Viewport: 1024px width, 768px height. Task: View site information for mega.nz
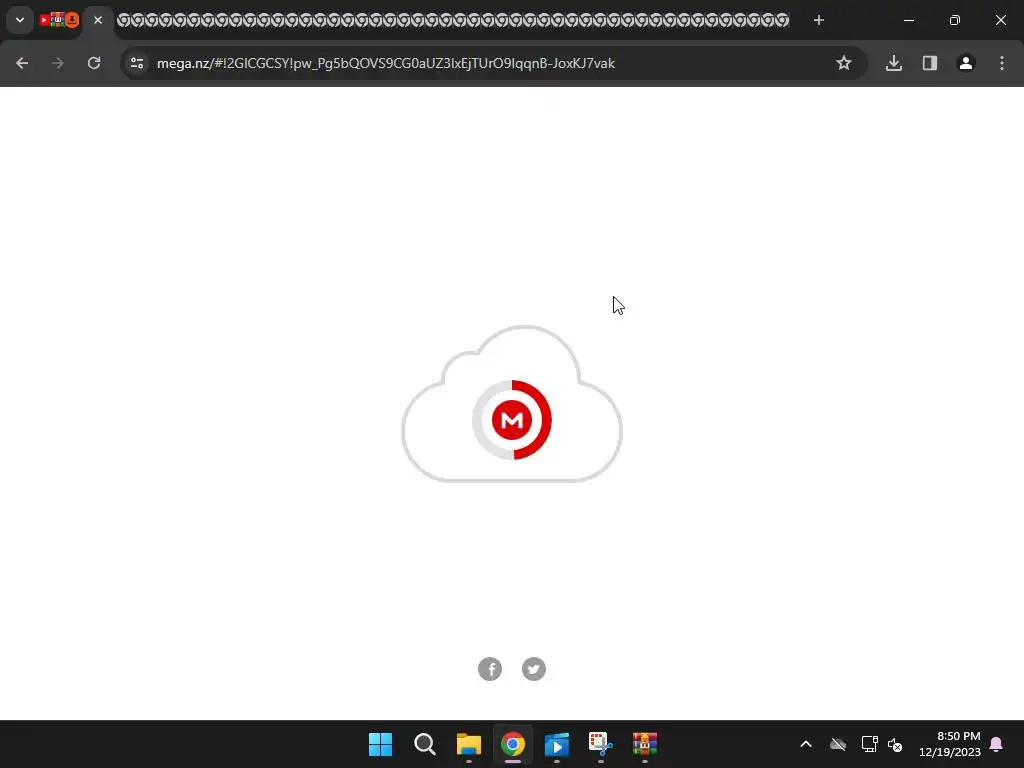coord(137,63)
